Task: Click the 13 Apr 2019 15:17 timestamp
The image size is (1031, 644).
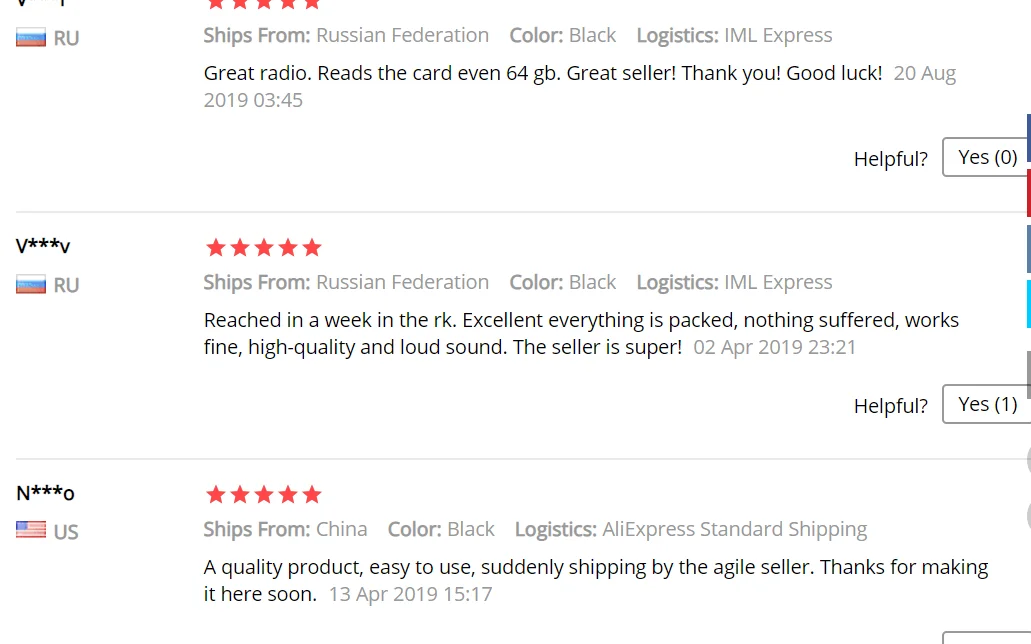Action: (410, 594)
